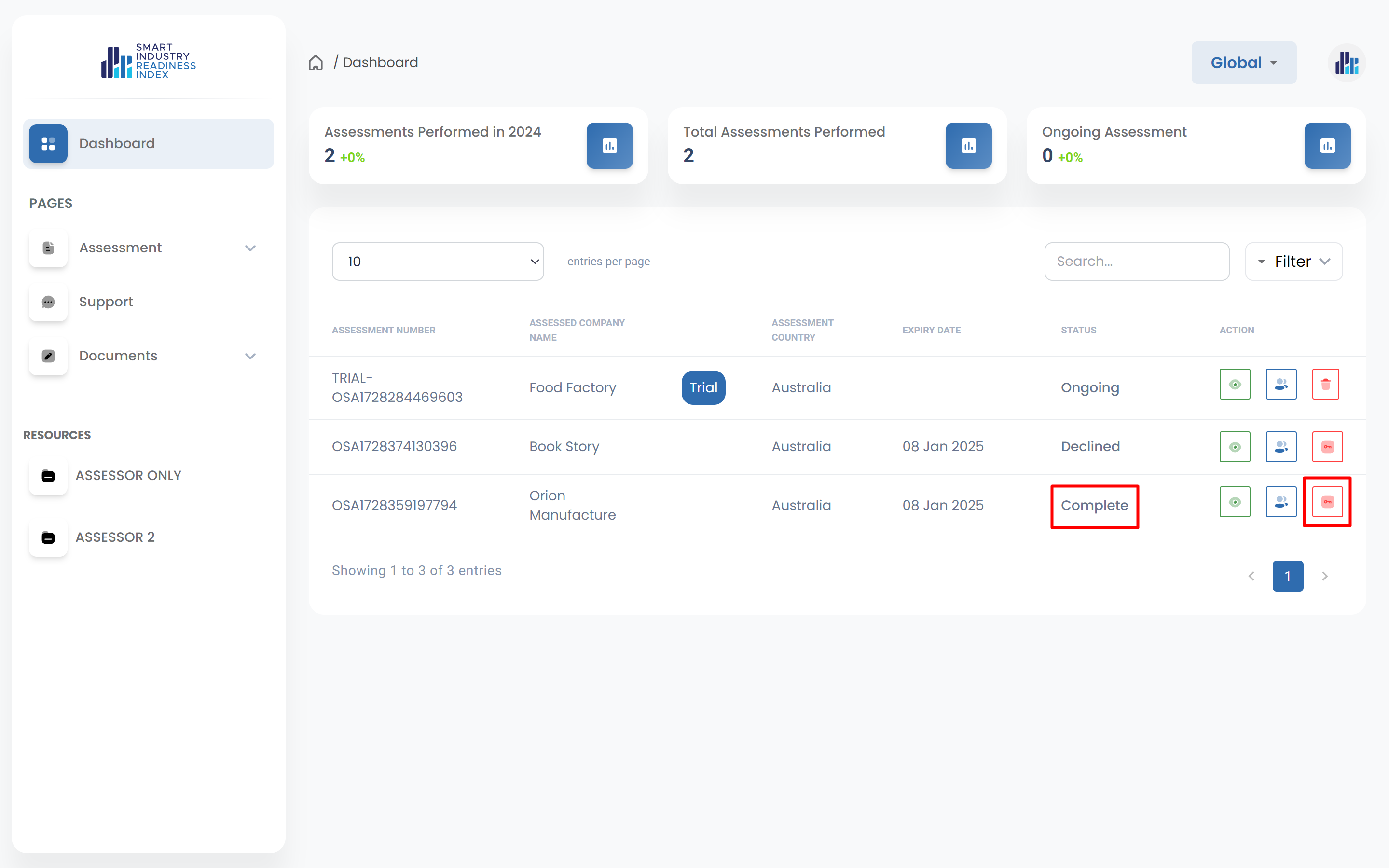View the Book Story assessment via eye icon

point(1235,447)
